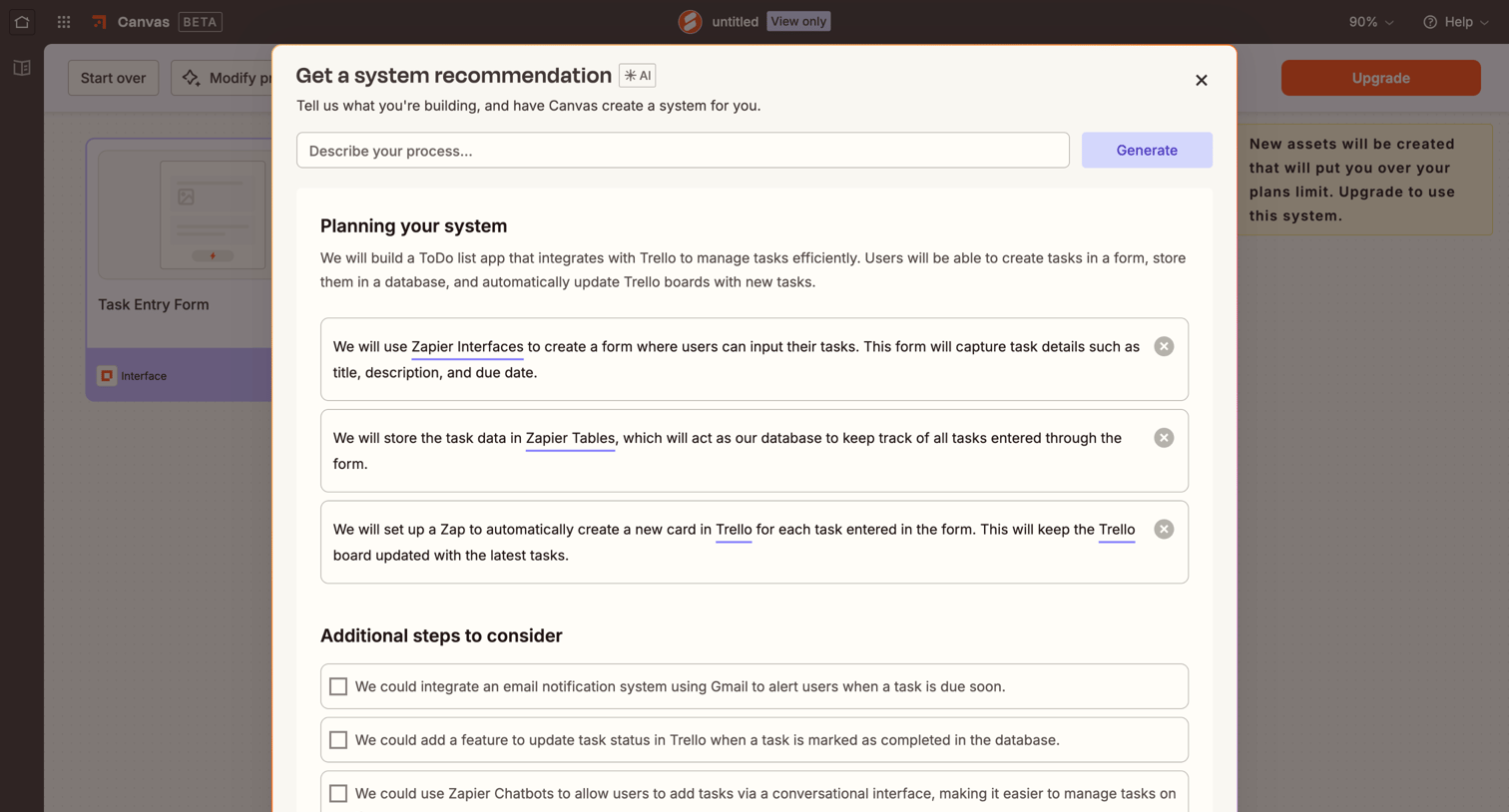Image resolution: width=1509 pixels, height=812 pixels.
Task: Expand the Help dropdown chevron
Action: point(1484,22)
